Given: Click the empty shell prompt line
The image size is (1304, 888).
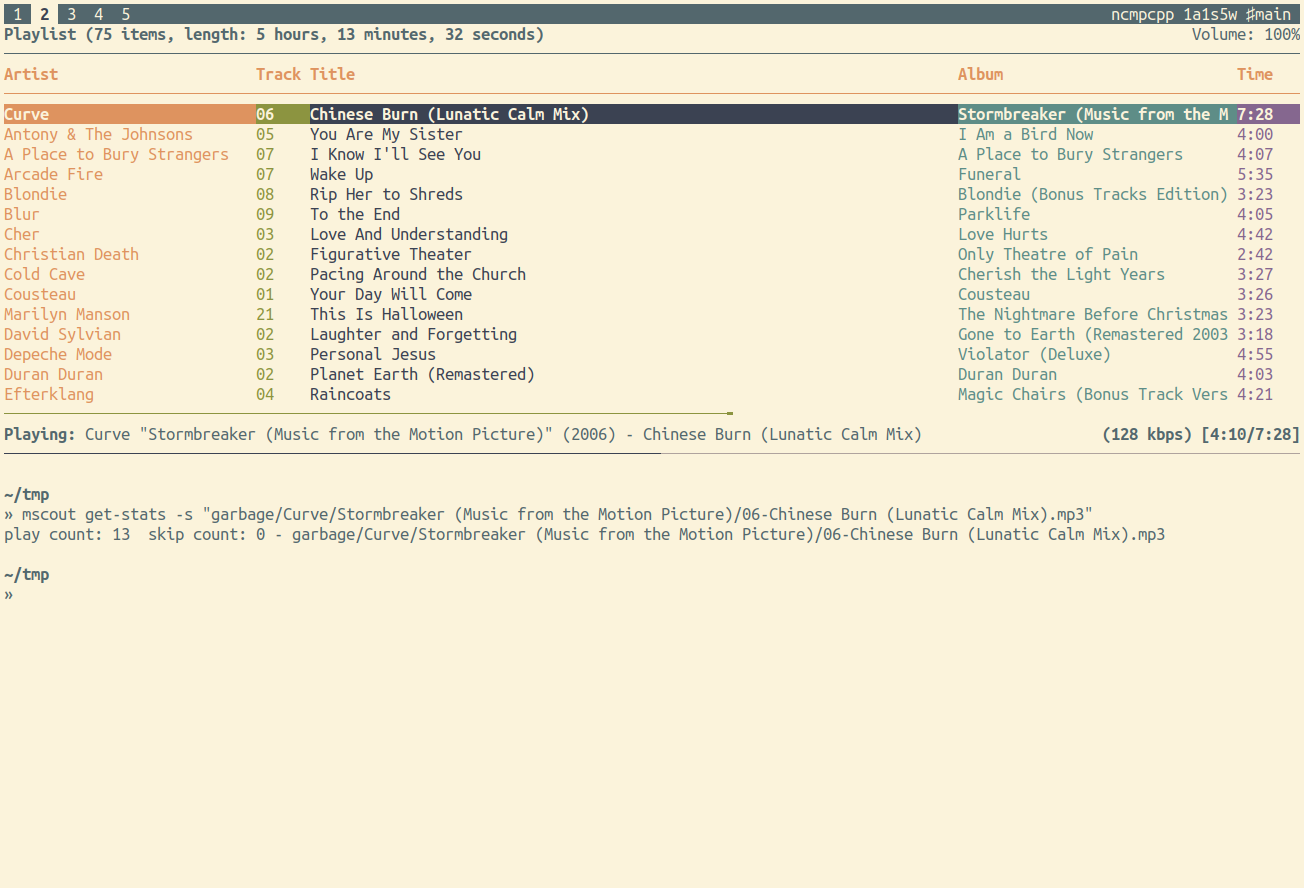Looking at the screenshot, I should pos(652,594).
